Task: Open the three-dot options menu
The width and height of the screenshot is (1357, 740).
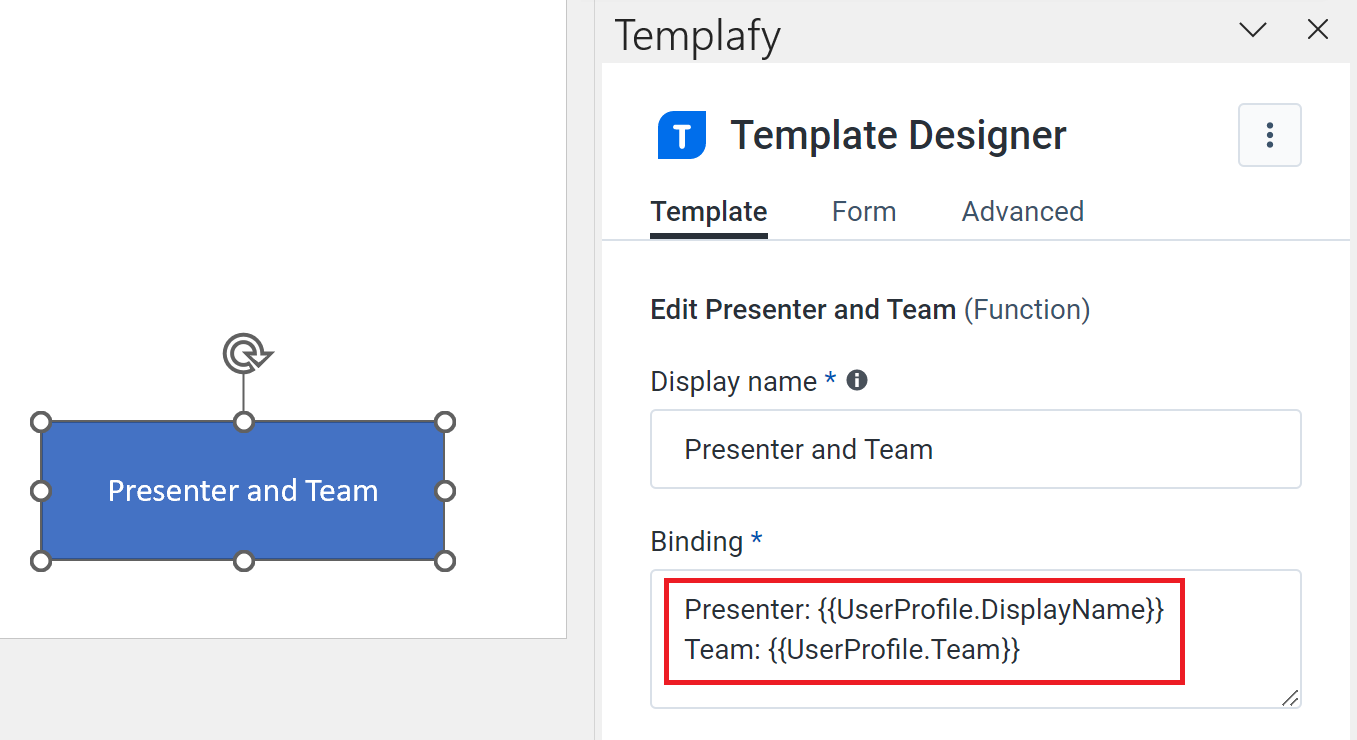Action: click(x=1269, y=135)
